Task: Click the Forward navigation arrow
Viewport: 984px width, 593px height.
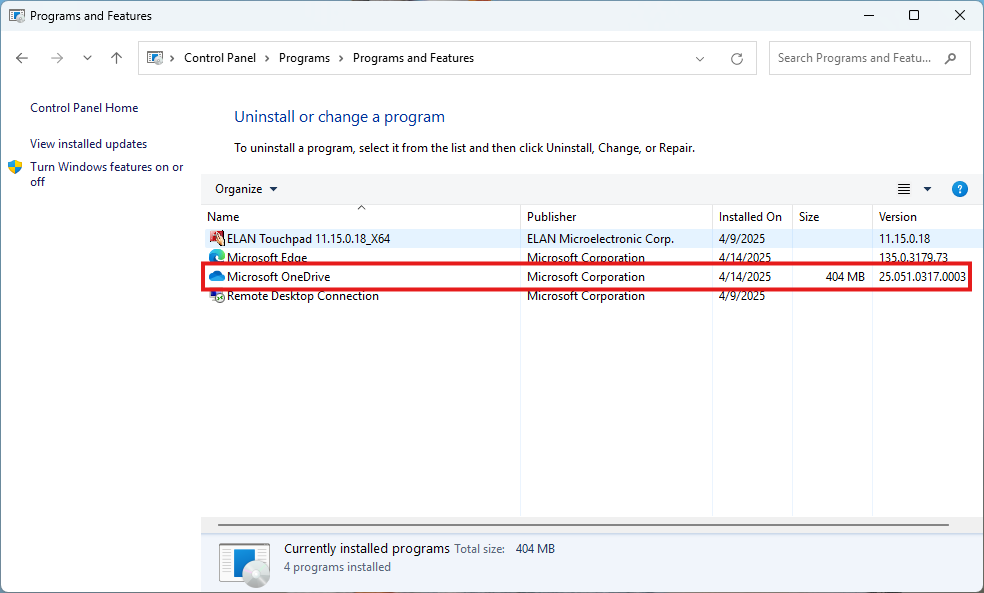Action: click(57, 58)
